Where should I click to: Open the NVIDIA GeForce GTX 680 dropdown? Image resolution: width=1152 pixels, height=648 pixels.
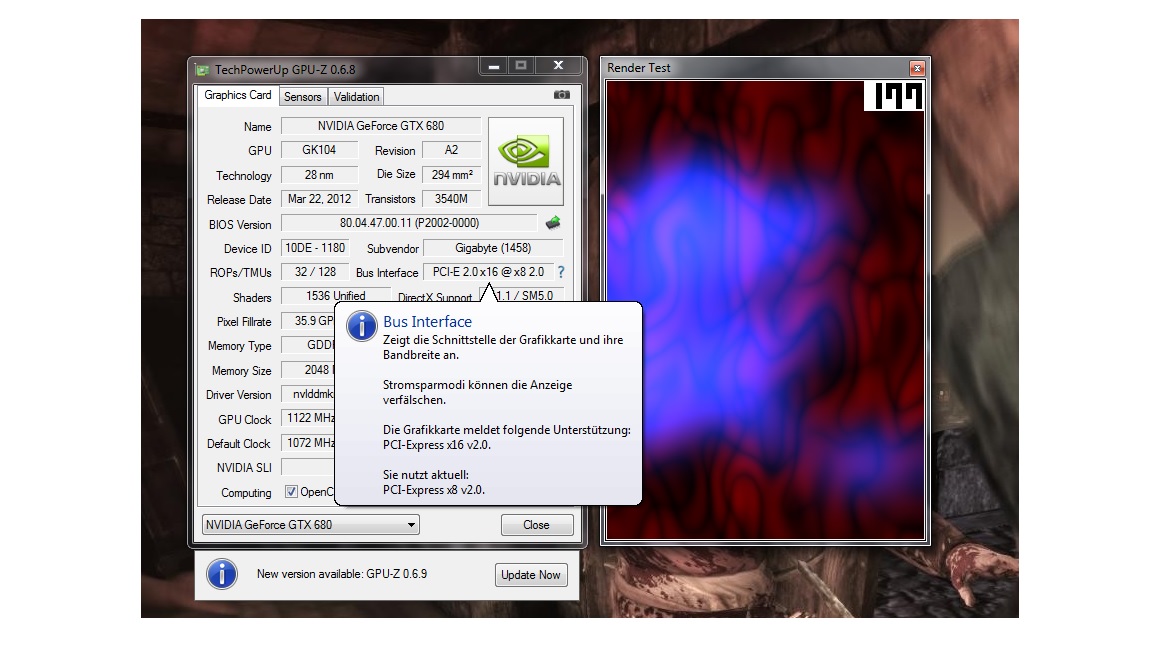pyautogui.click(x=311, y=525)
